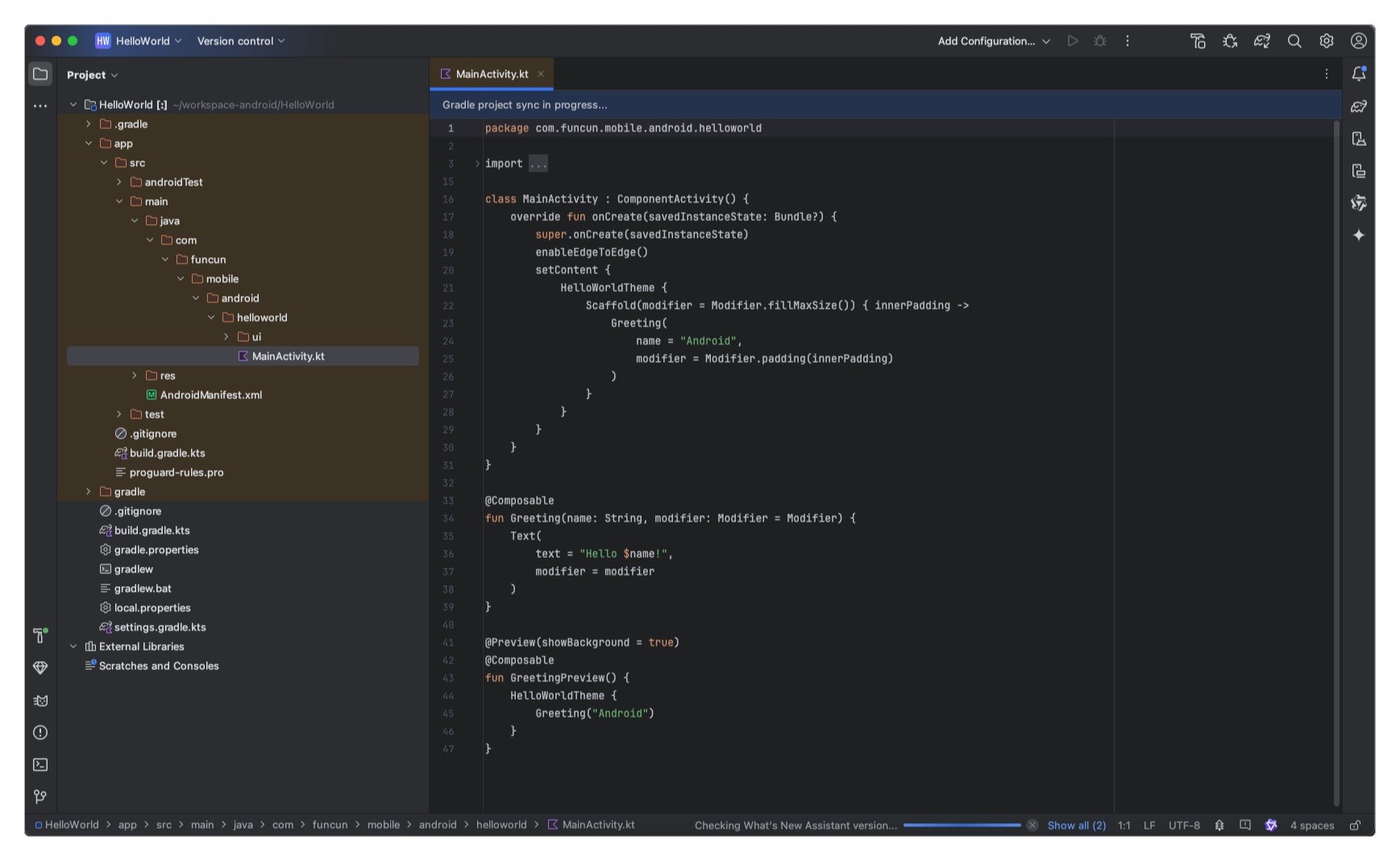
Task: Open the Gemini sparkle icon in right sidebar
Action: (x=1359, y=235)
